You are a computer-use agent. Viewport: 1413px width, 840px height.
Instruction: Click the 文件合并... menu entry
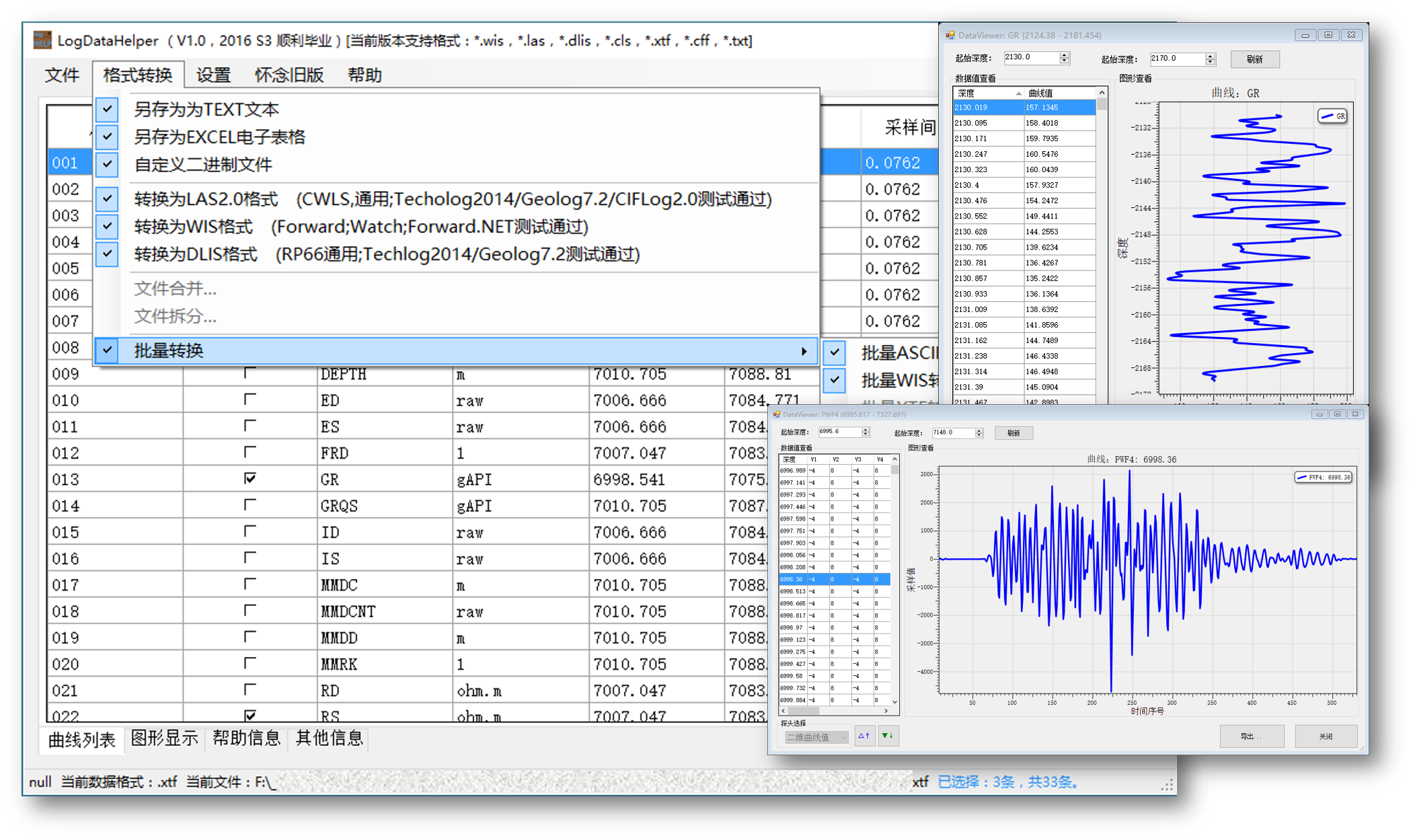point(175,289)
